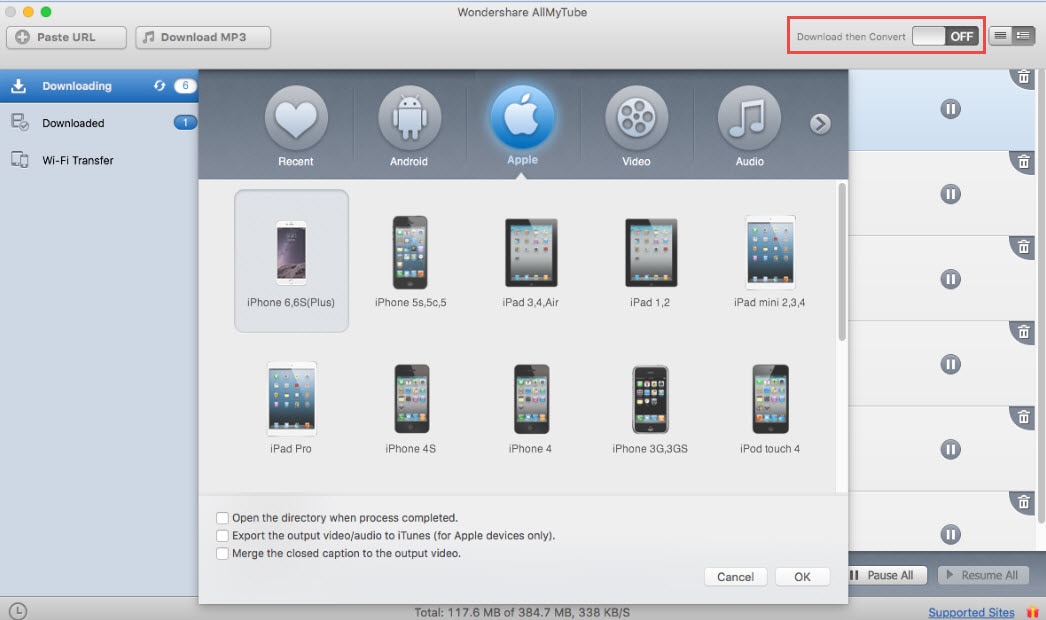This screenshot has width=1046, height=620.
Task: Click the gift icon beside Supported Sites
Action: (1032, 612)
